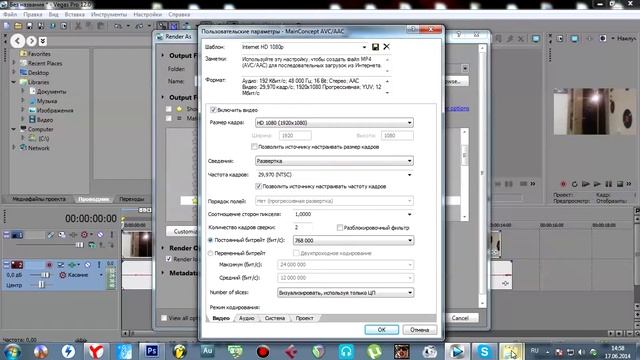Click the Redo icon in the Vegas toolbar
Screen dimensions: 640x360
[x=139, y=26]
